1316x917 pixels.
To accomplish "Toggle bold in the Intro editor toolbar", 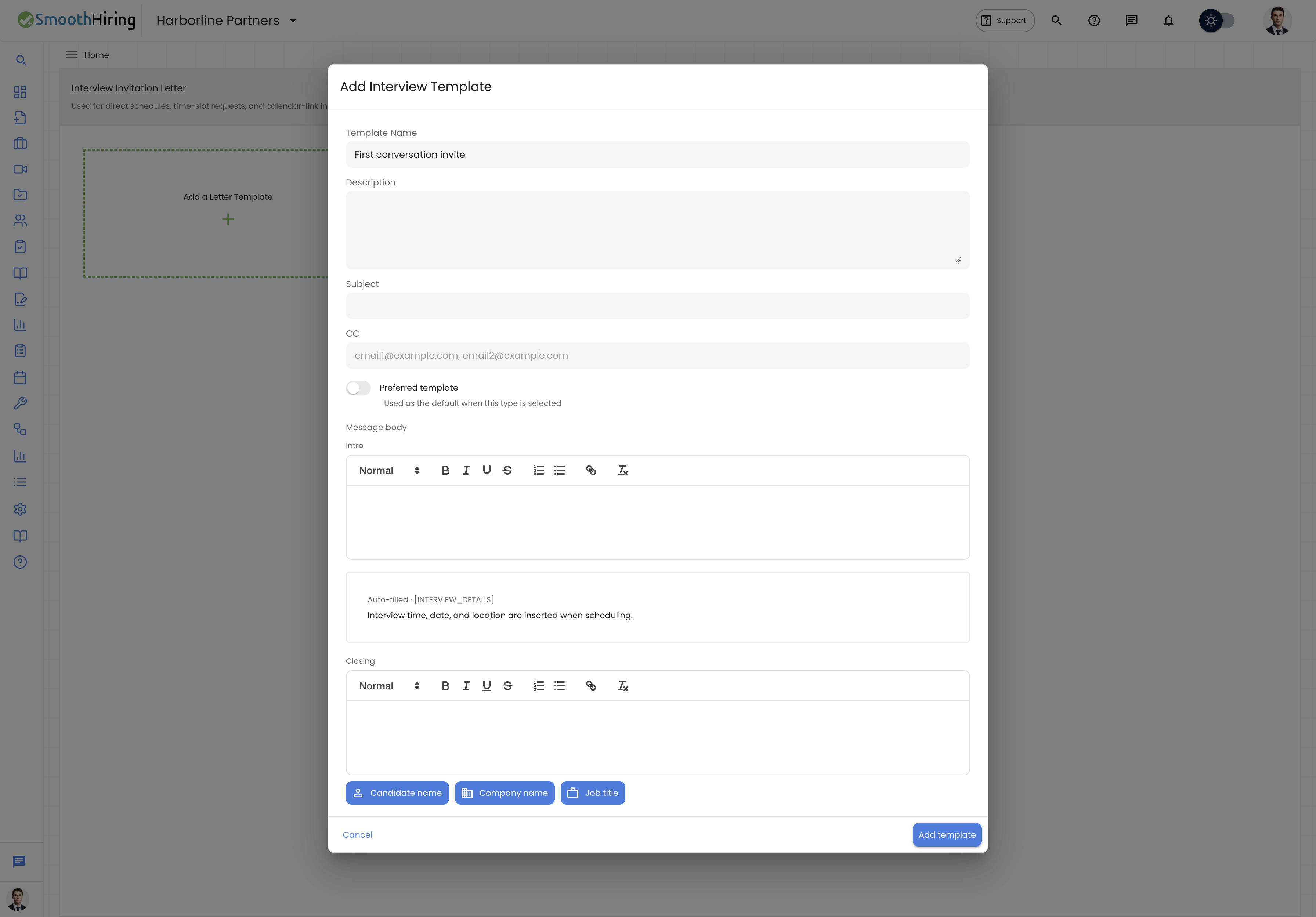I will tap(445, 471).
